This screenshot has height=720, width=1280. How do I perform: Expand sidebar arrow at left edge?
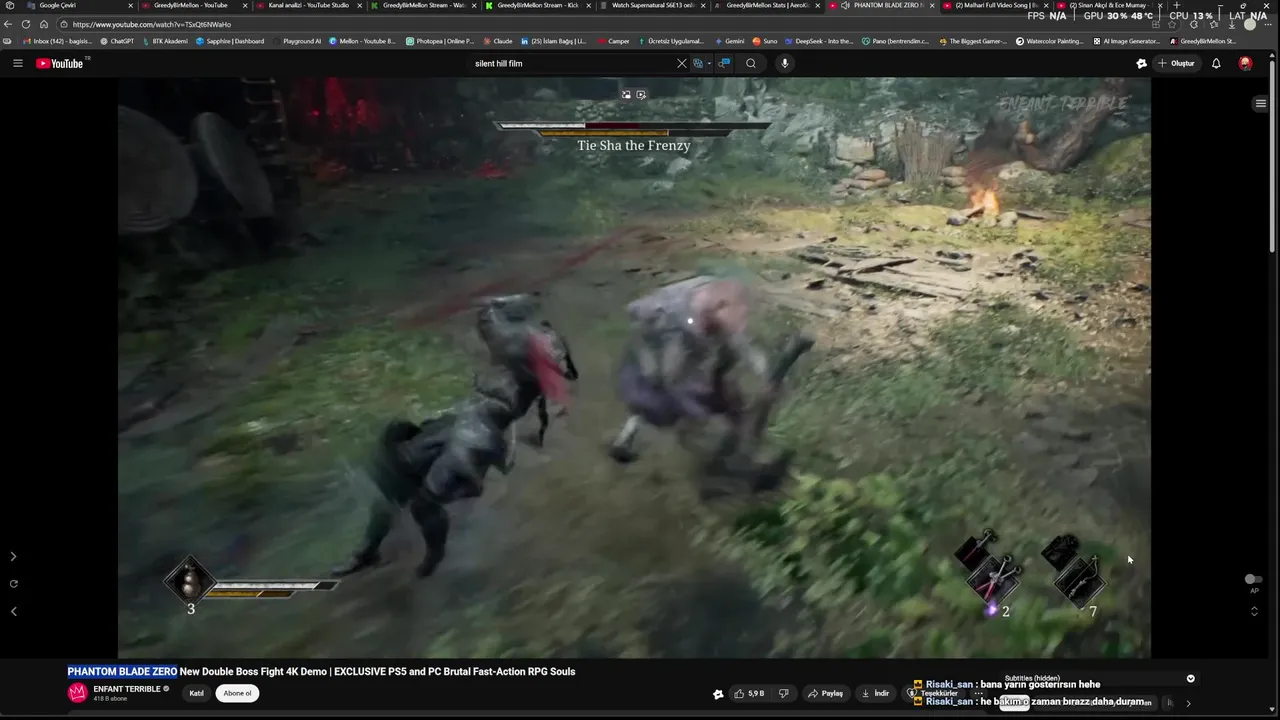(x=13, y=556)
